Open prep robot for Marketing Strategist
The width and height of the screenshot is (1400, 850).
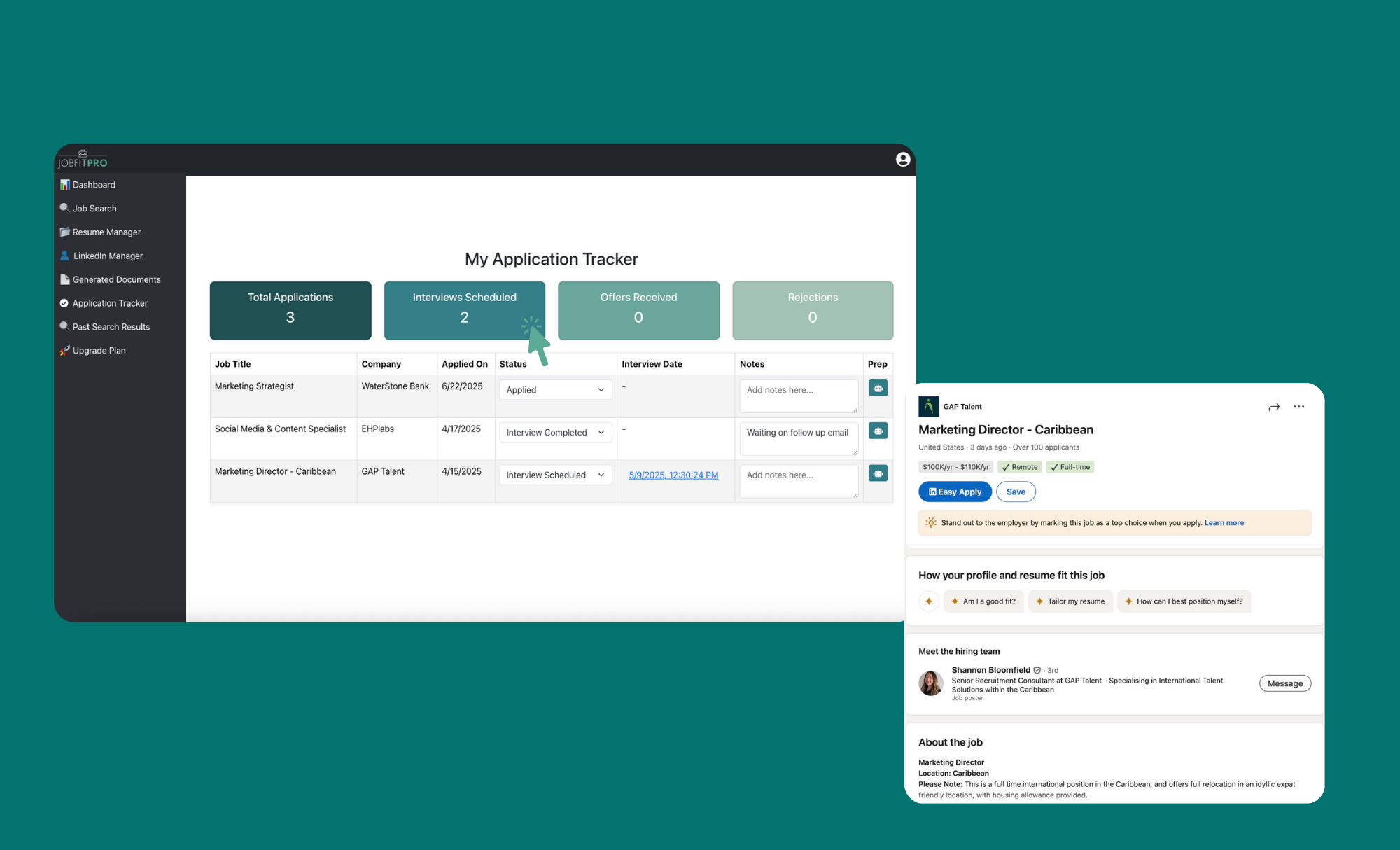(x=878, y=389)
